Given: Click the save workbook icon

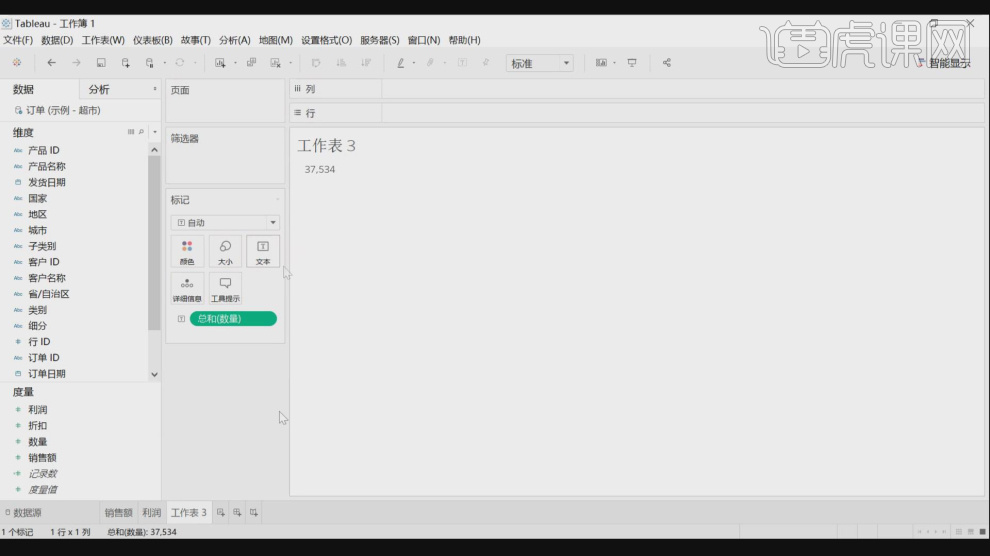Looking at the screenshot, I should tap(101, 62).
